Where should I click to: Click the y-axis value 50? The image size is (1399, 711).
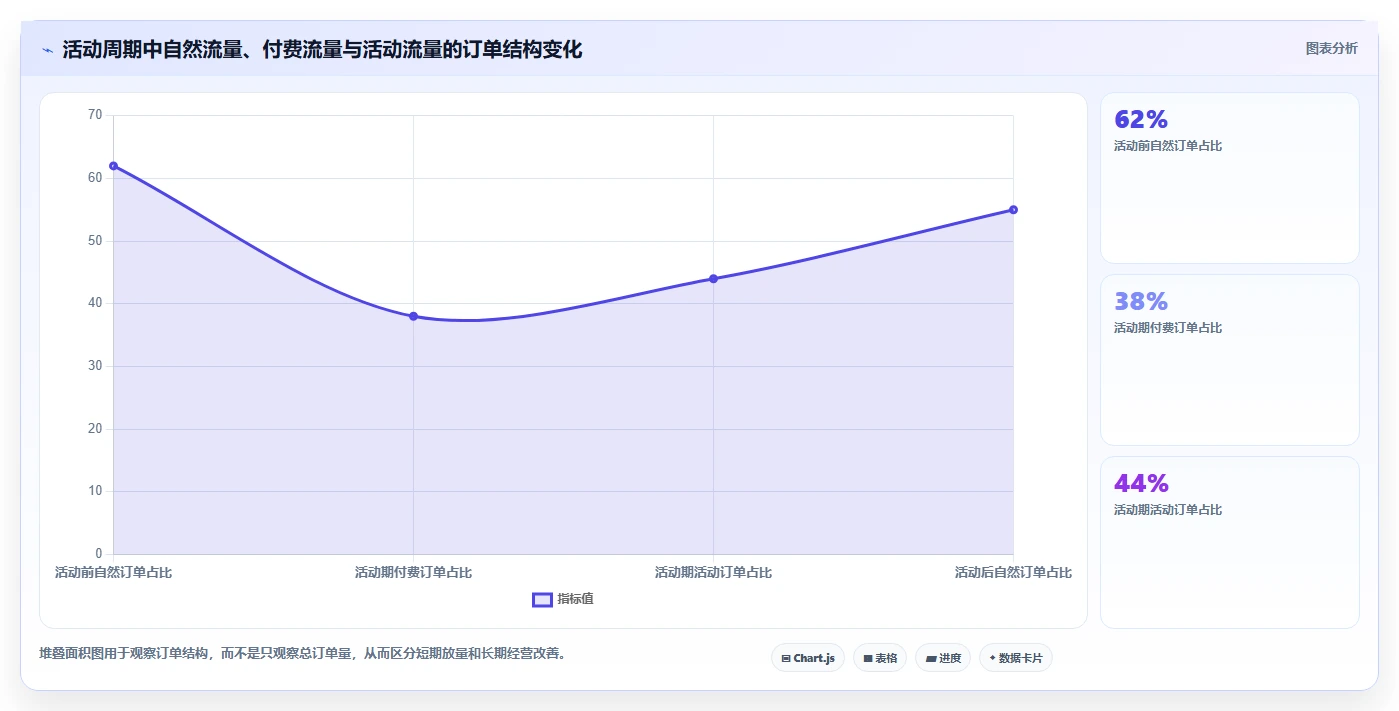point(95,241)
